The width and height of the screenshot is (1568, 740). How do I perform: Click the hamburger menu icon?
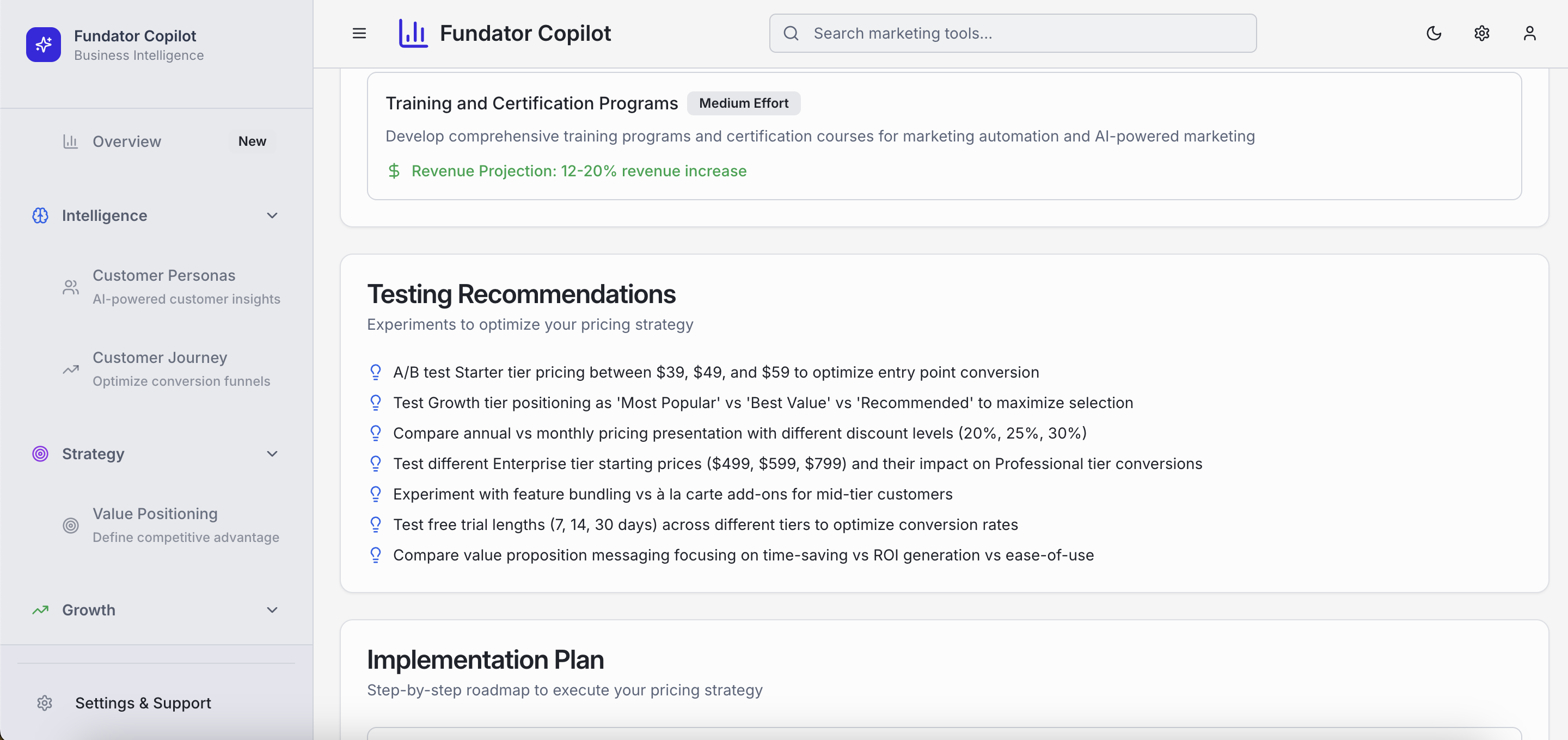click(359, 34)
